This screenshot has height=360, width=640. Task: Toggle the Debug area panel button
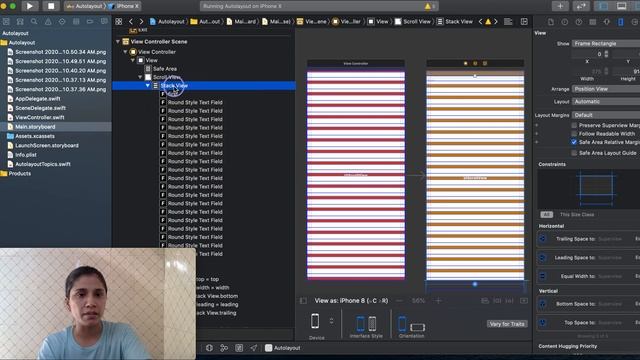[621, 6]
